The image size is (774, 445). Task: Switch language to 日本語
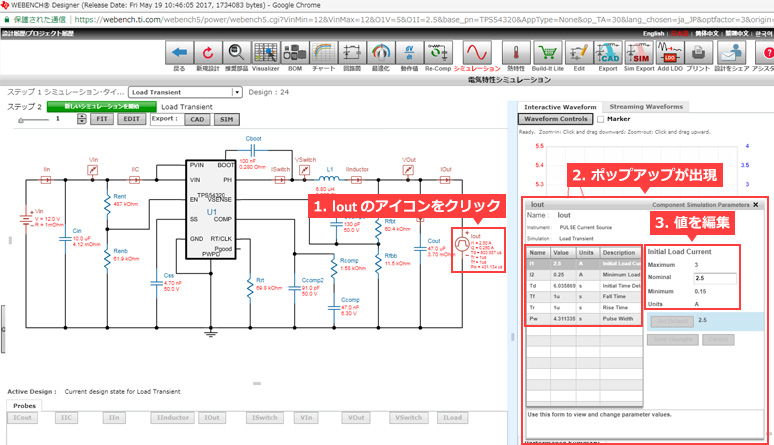coord(680,34)
